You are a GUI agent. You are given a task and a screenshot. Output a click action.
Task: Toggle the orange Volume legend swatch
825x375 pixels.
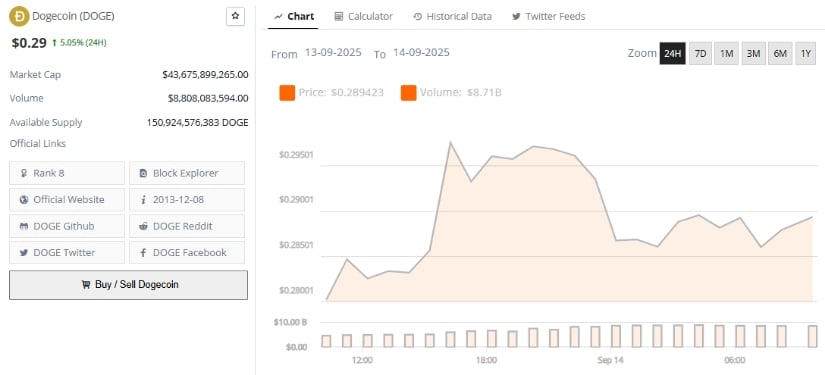pos(408,93)
